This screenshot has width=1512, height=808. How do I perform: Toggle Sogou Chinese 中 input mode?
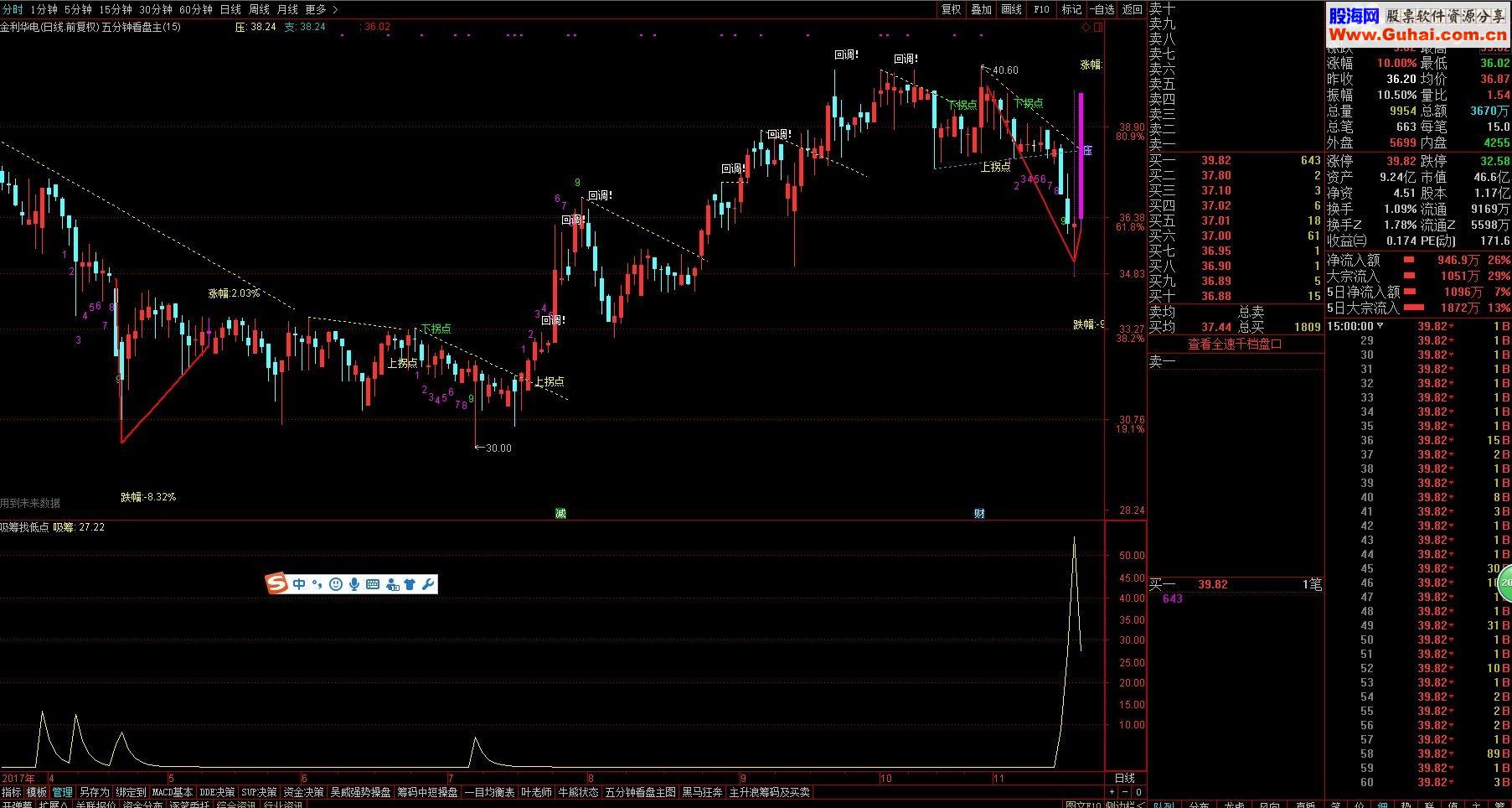[299, 583]
